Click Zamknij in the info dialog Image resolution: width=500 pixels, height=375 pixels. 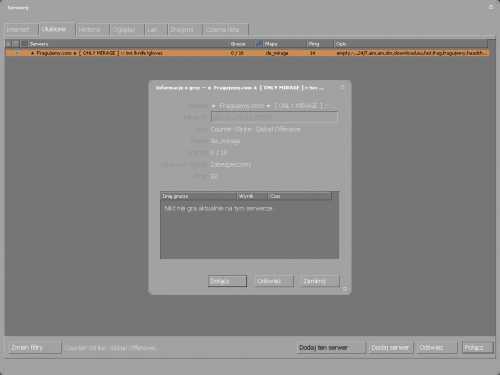[x=320, y=281]
